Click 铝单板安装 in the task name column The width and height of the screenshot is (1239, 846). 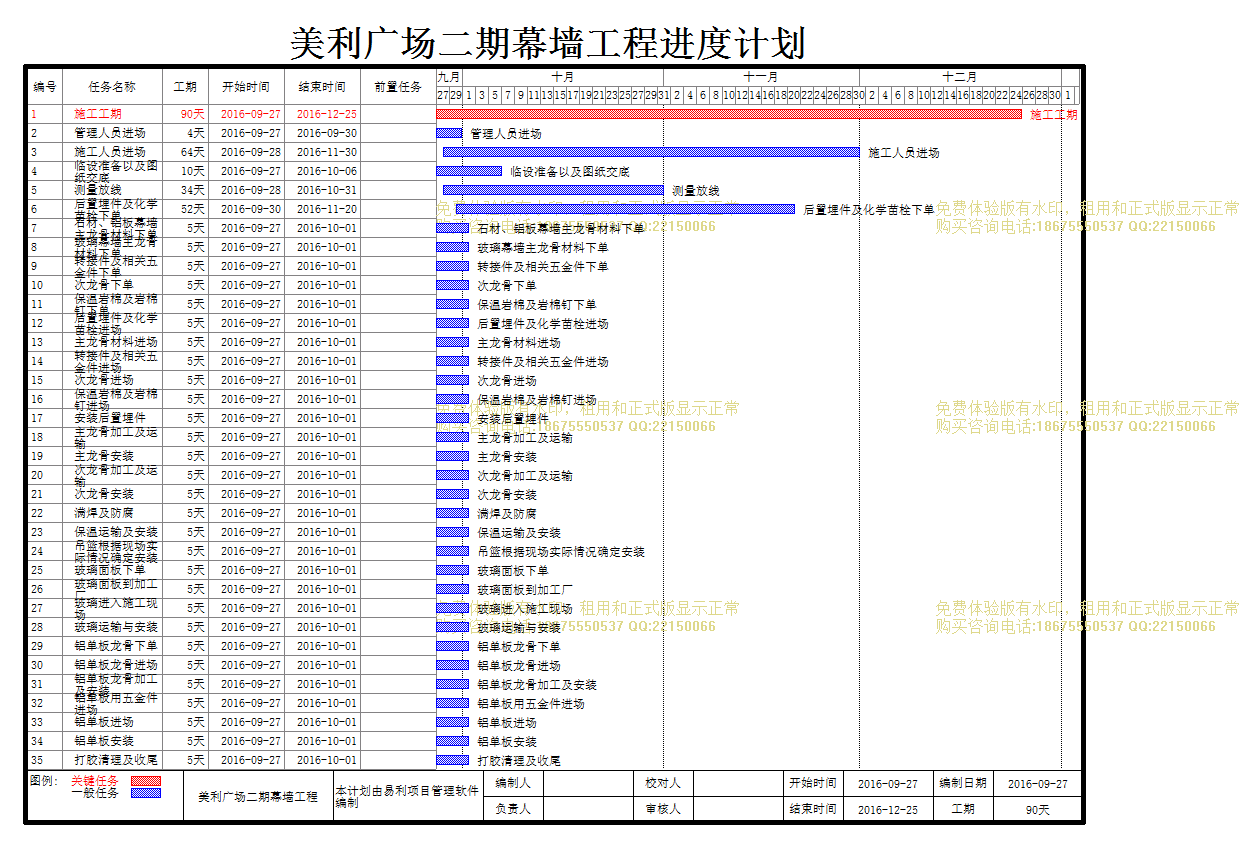pyautogui.click(x=104, y=741)
